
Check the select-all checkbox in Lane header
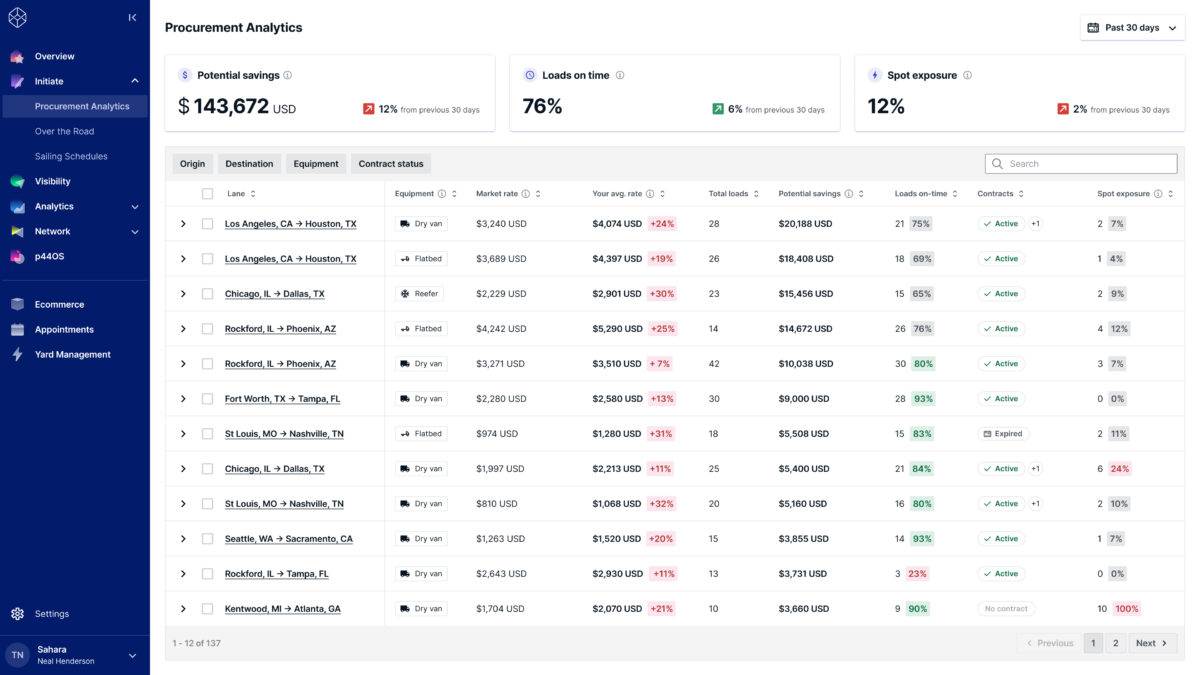click(207, 194)
